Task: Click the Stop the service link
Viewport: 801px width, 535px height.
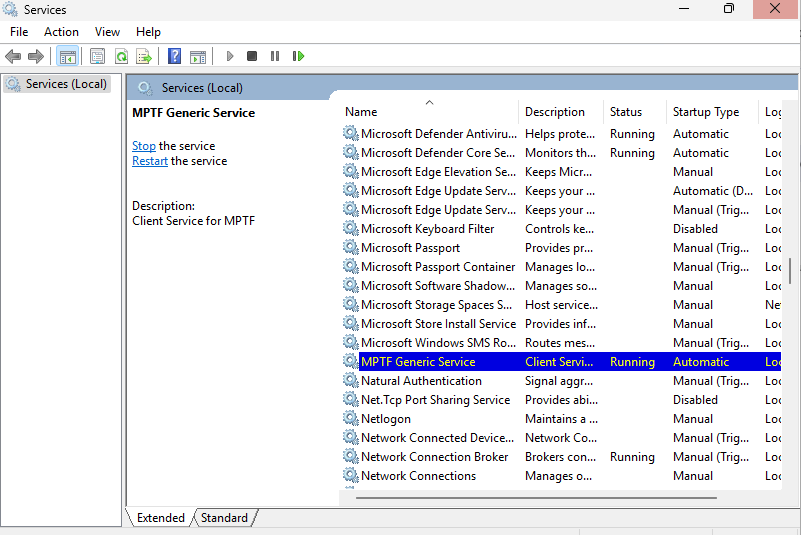Action: coord(144,146)
